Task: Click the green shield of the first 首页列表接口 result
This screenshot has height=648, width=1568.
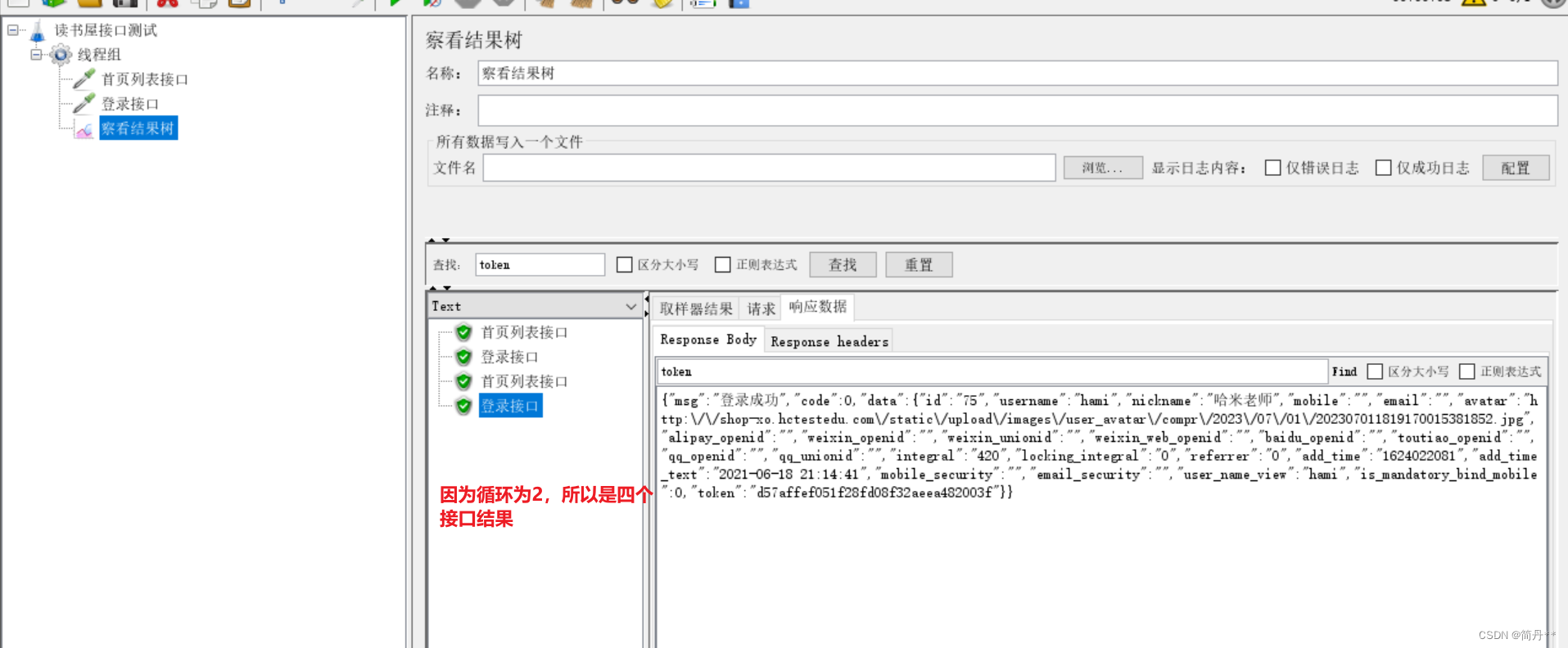Action: [463, 332]
